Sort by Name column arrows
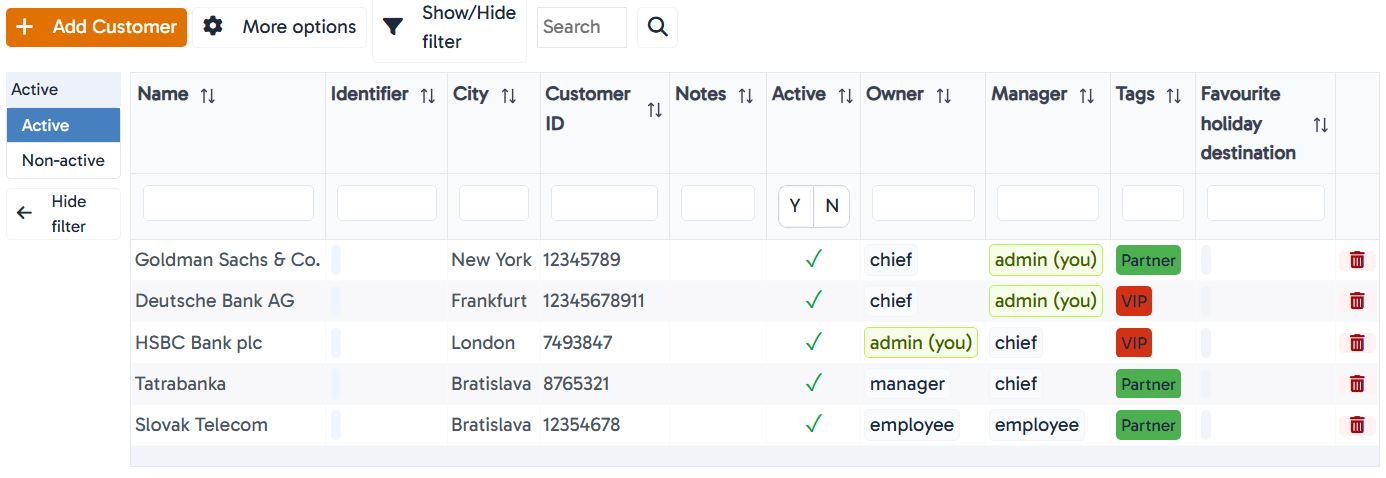1386x478 pixels. (208, 95)
